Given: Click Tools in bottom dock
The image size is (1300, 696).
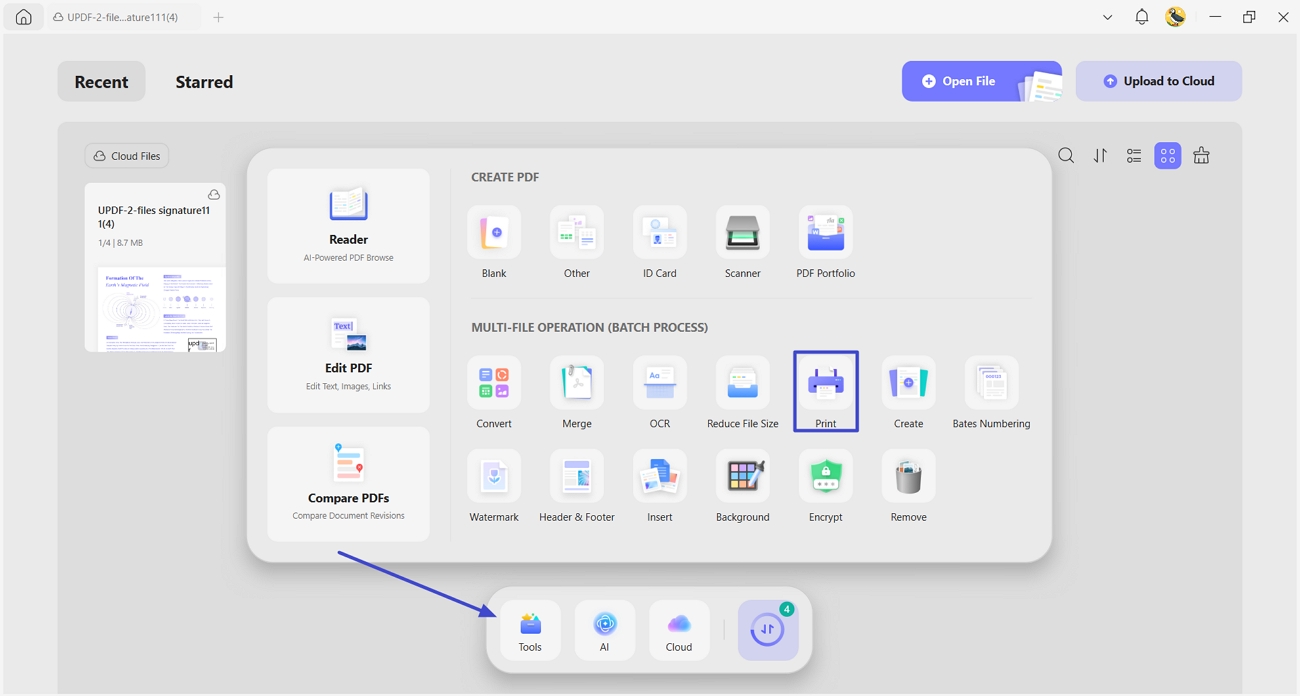Looking at the screenshot, I should point(530,630).
